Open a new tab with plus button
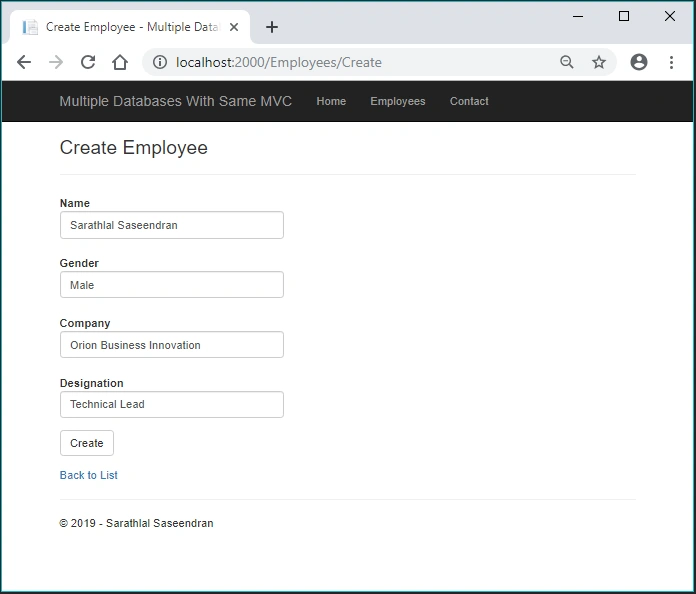The width and height of the screenshot is (696, 594). [272, 27]
